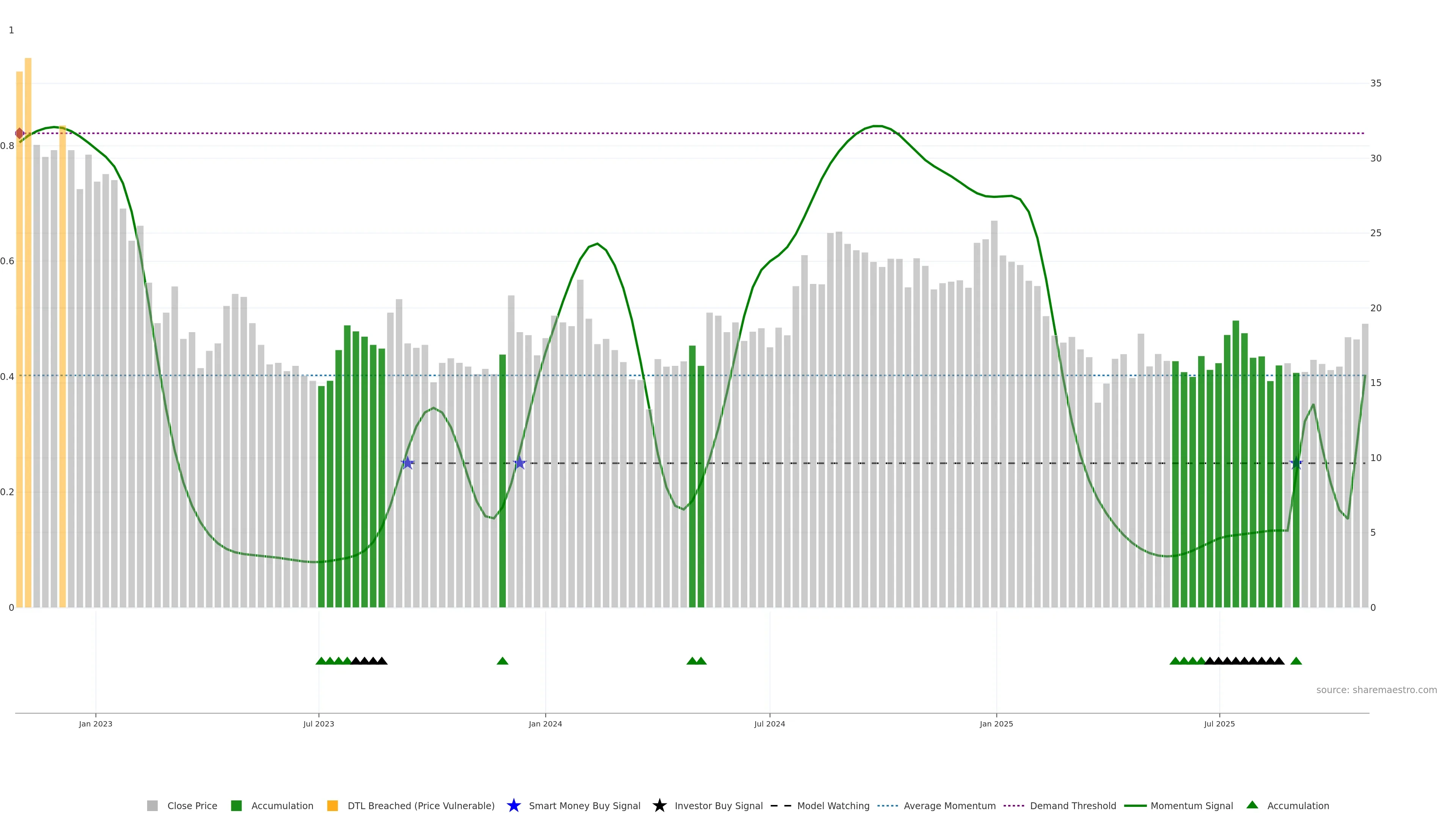Click the gray Close Price legend swatch
This screenshot has height=819, width=1456.
[x=152, y=806]
